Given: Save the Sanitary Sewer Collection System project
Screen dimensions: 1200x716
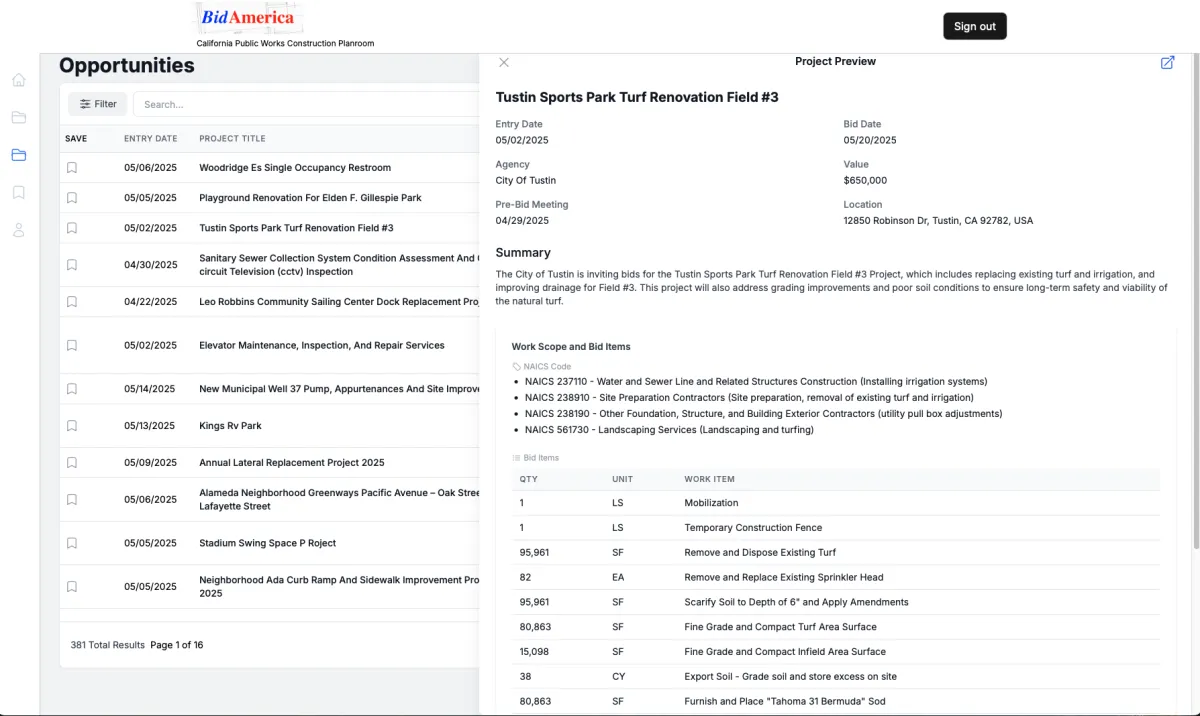Looking at the screenshot, I should pyautogui.click(x=72, y=265).
